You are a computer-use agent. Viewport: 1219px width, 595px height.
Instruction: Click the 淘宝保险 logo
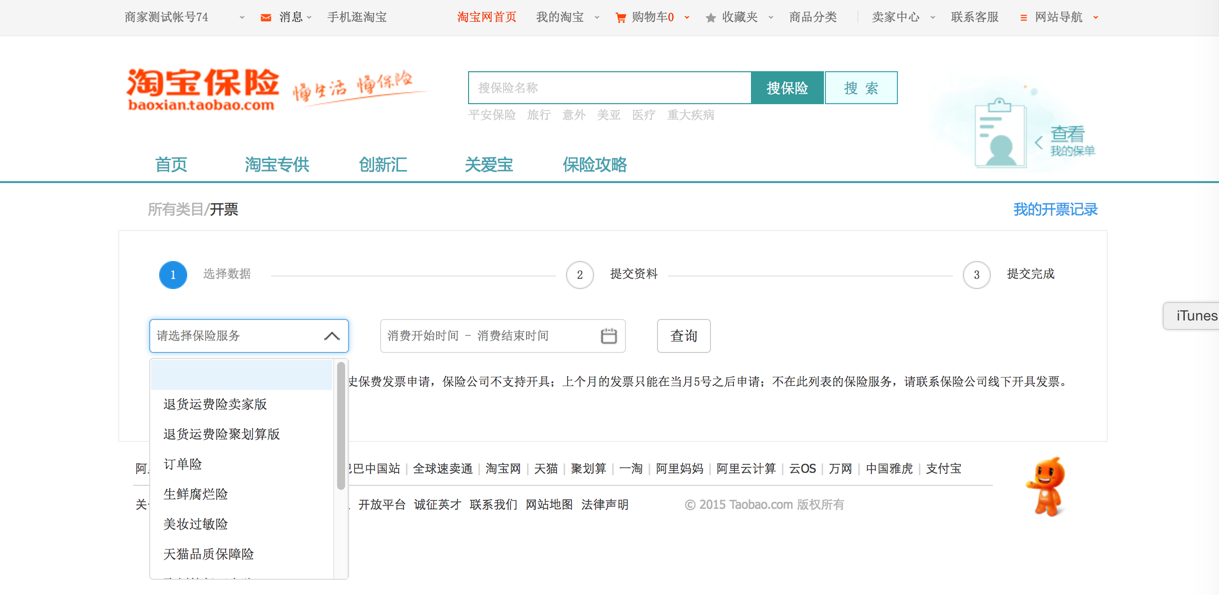[203, 89]
